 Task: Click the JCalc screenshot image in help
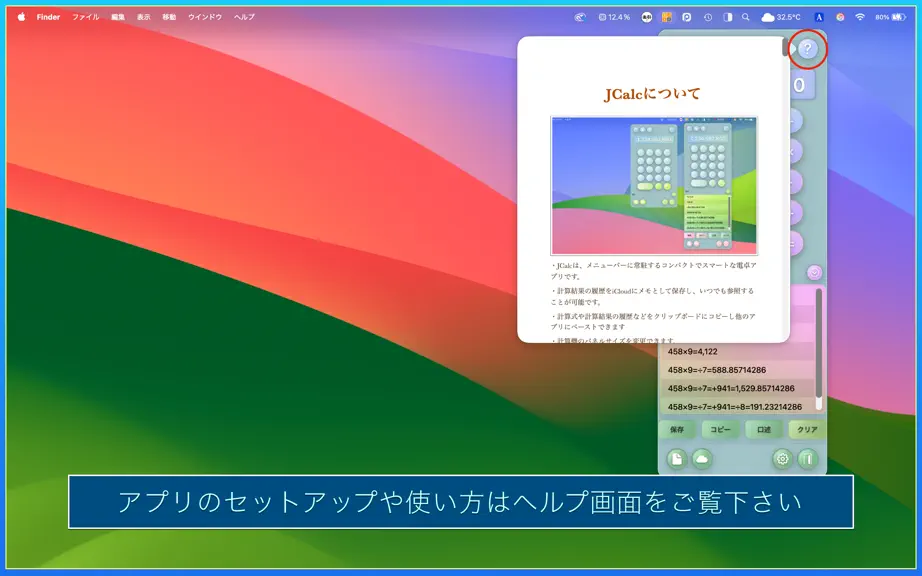654,186
